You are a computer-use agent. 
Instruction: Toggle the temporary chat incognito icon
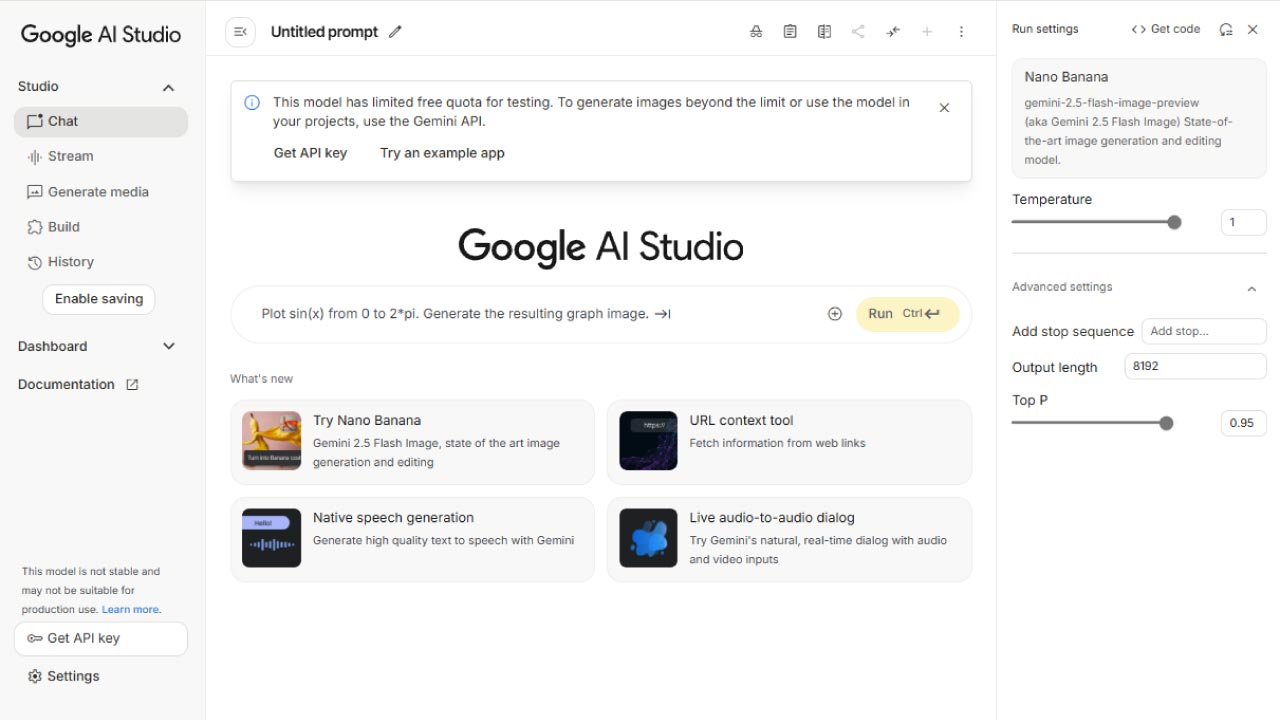pos(756,32)
